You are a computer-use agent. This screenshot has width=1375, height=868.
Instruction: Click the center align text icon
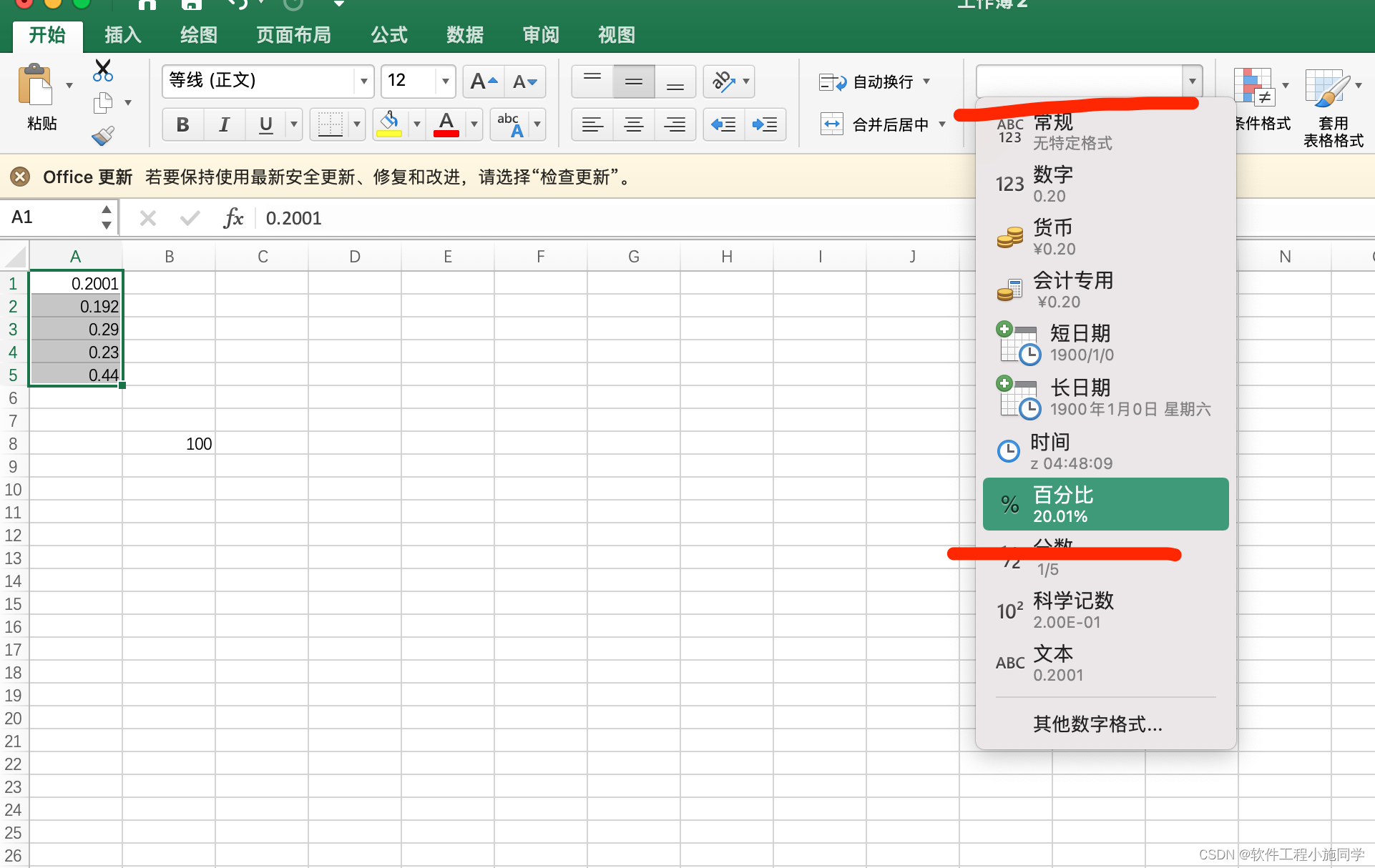click(633, 125)
